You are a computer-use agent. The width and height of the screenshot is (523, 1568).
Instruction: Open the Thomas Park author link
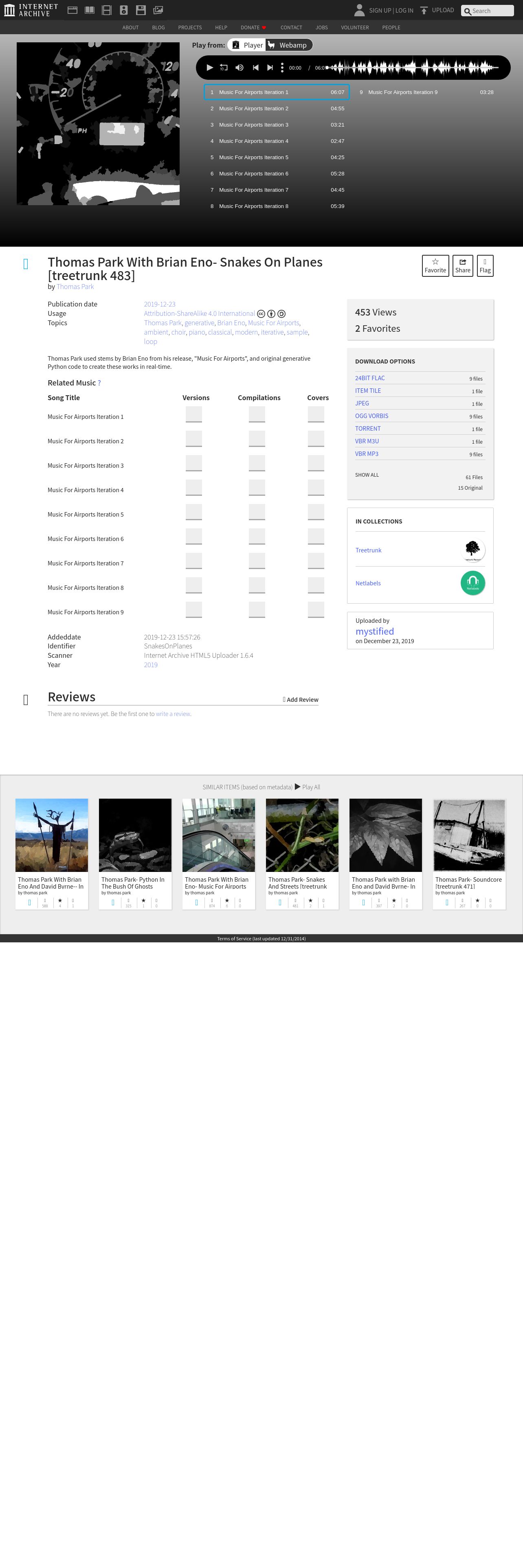(75, 287)
